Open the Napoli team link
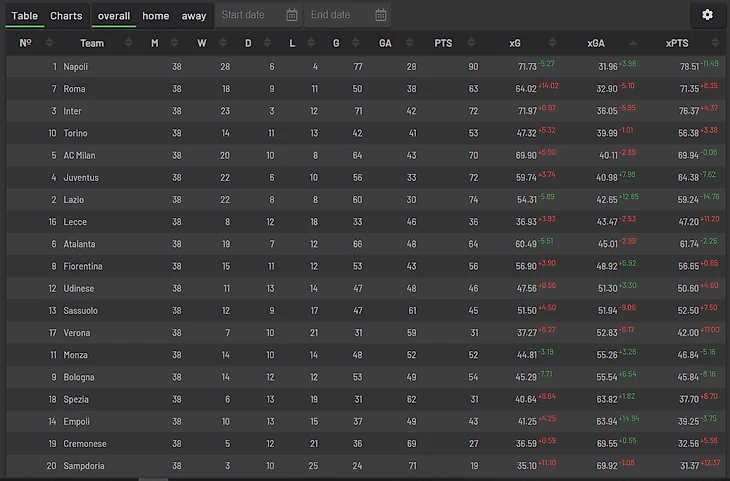 75,67
